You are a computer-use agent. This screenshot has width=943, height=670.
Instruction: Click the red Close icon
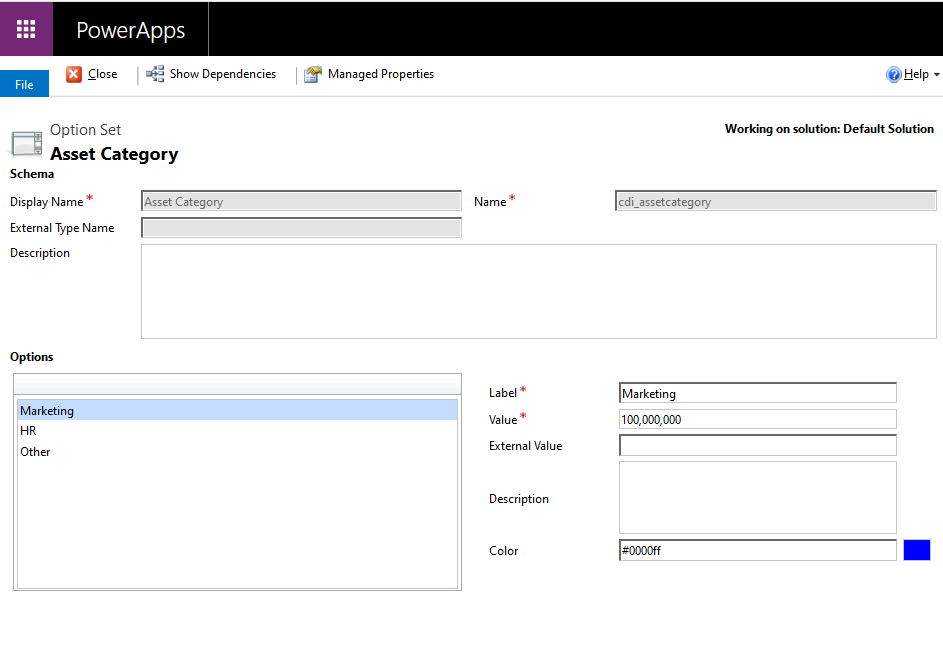[74, 74]
